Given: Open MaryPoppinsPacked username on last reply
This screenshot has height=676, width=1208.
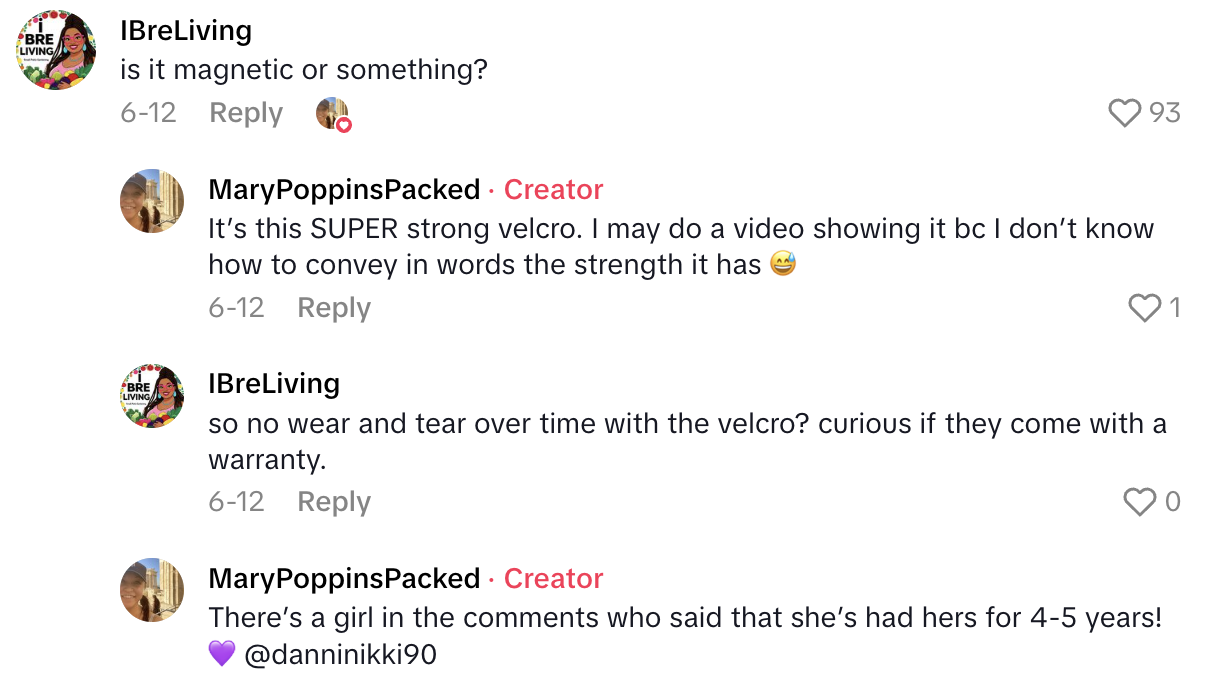Looking at the screenshot, I should 344,578.
